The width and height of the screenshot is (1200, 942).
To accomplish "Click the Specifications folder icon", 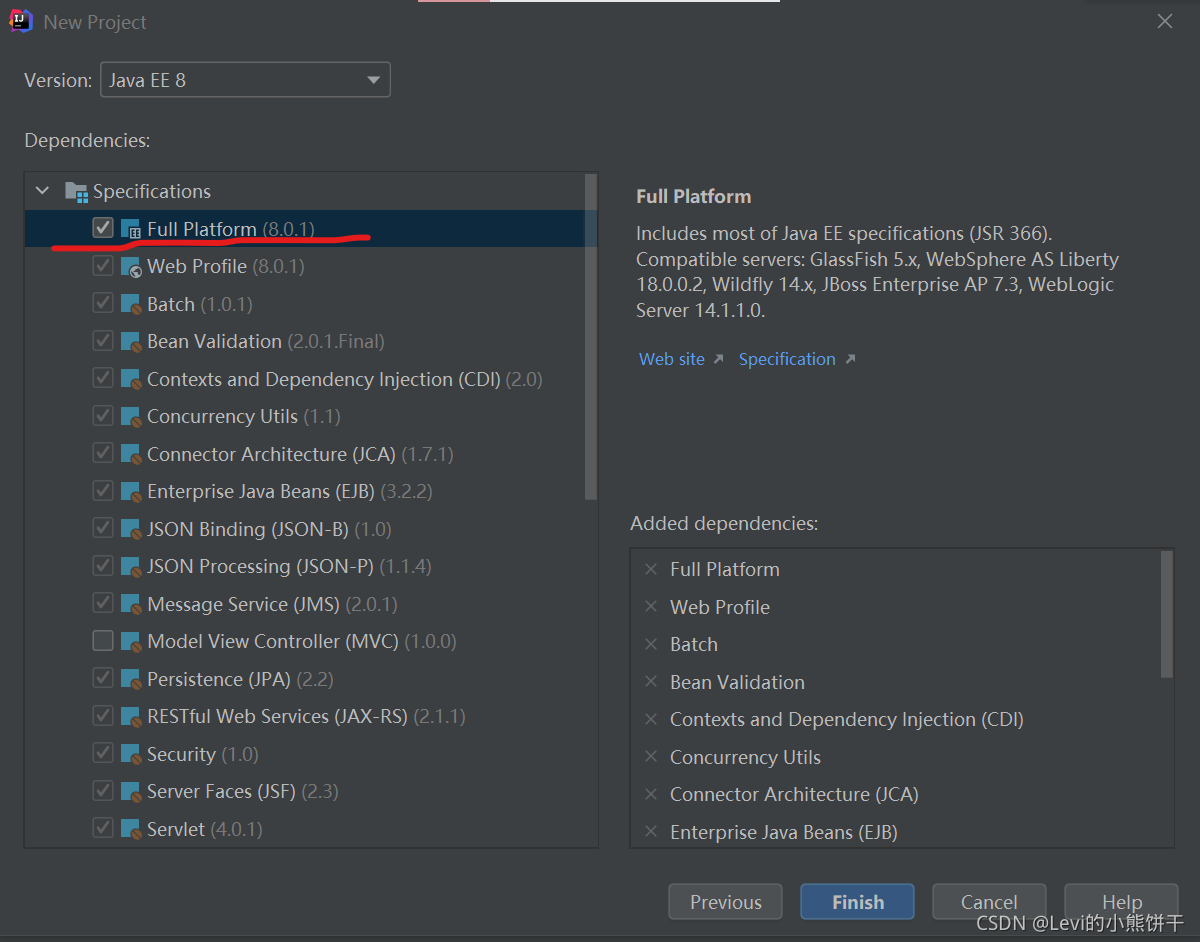I will pyautogui.click(x=76, y=191).
